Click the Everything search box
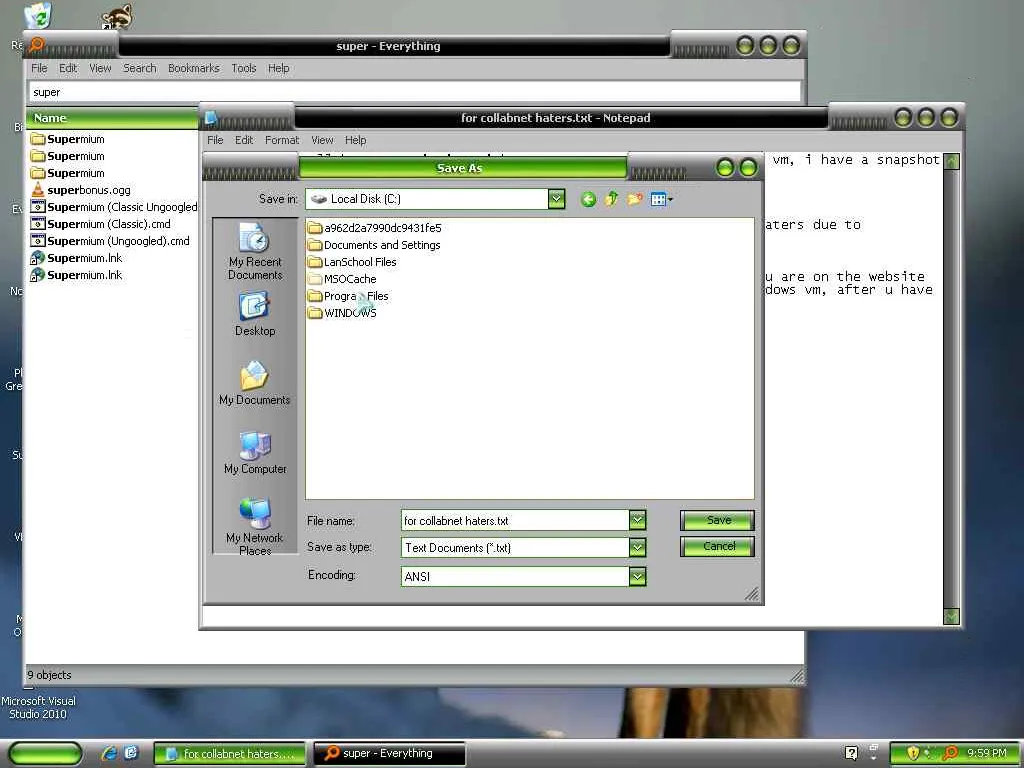Screen dimensions: 1024x768 point(415,92)
